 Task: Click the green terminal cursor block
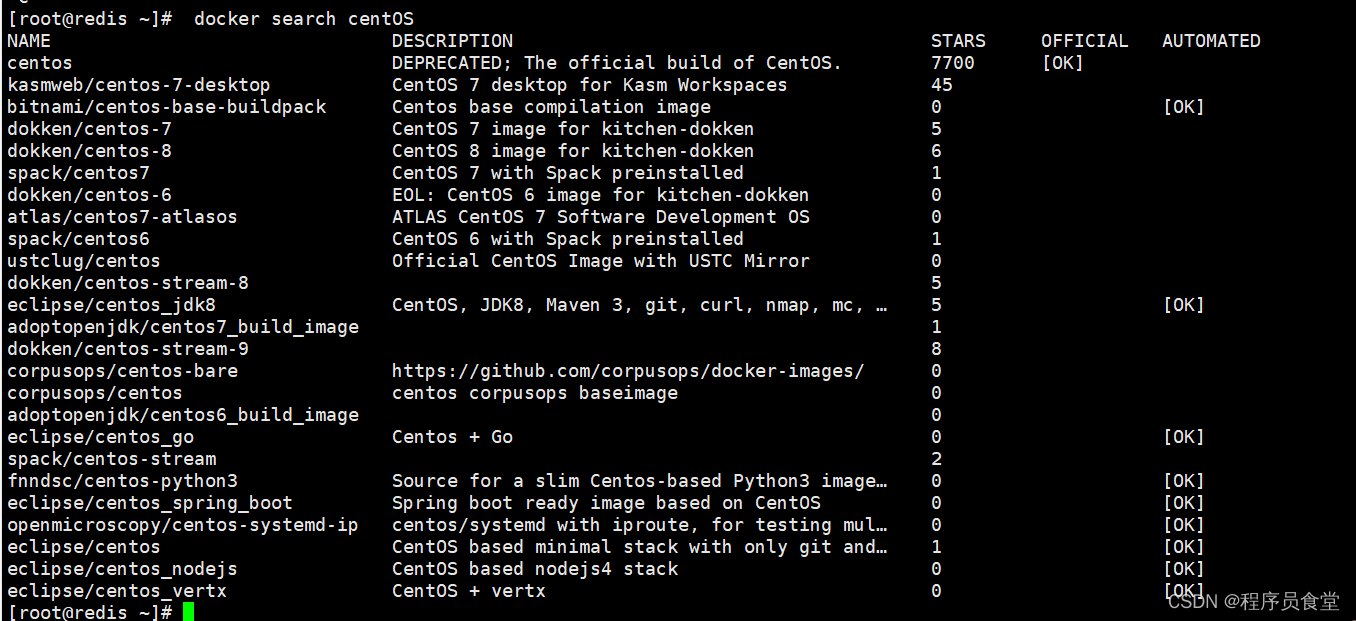tap(188, 612)
